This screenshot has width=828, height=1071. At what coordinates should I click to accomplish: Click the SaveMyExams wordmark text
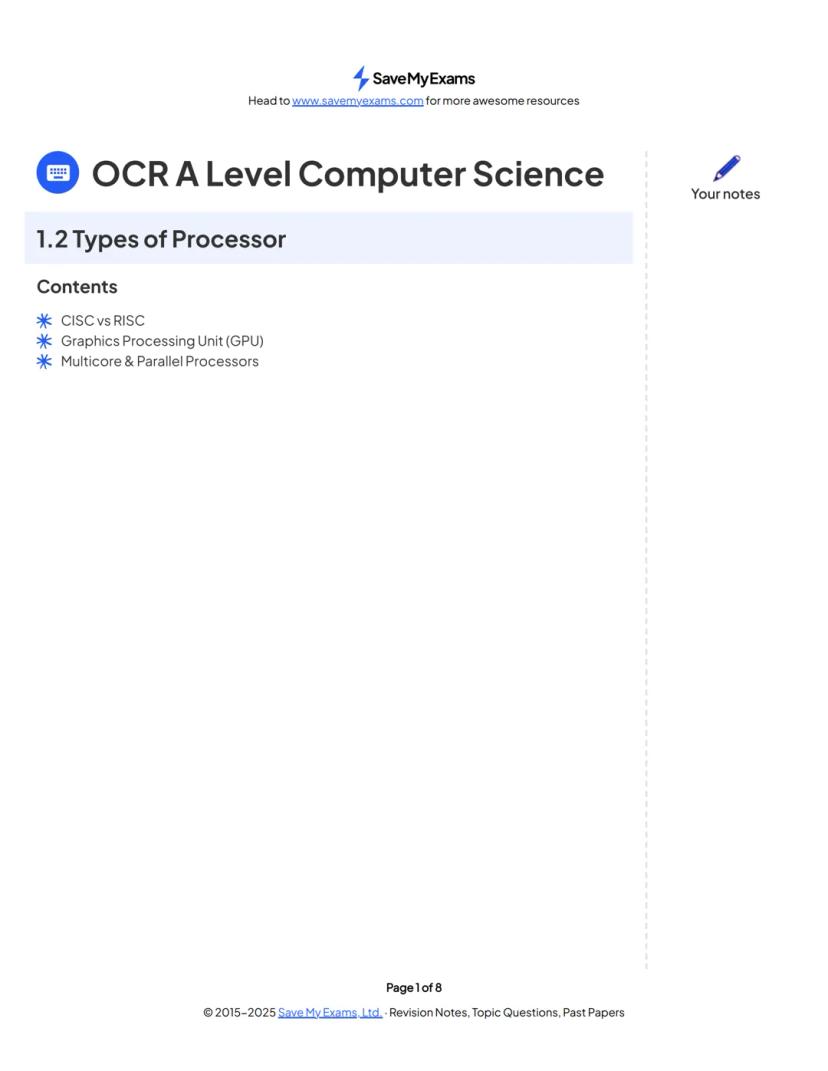coord(423,79)
